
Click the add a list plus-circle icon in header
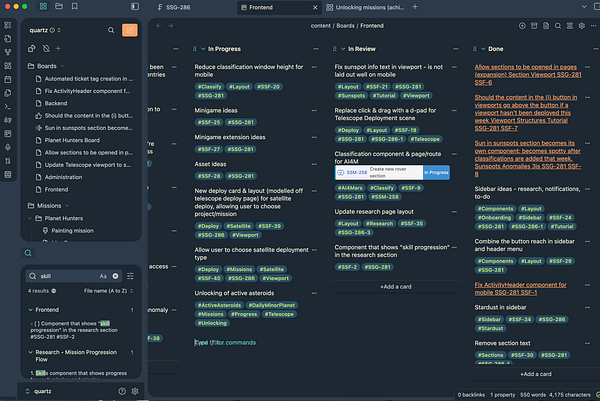(x=522, y=26)
